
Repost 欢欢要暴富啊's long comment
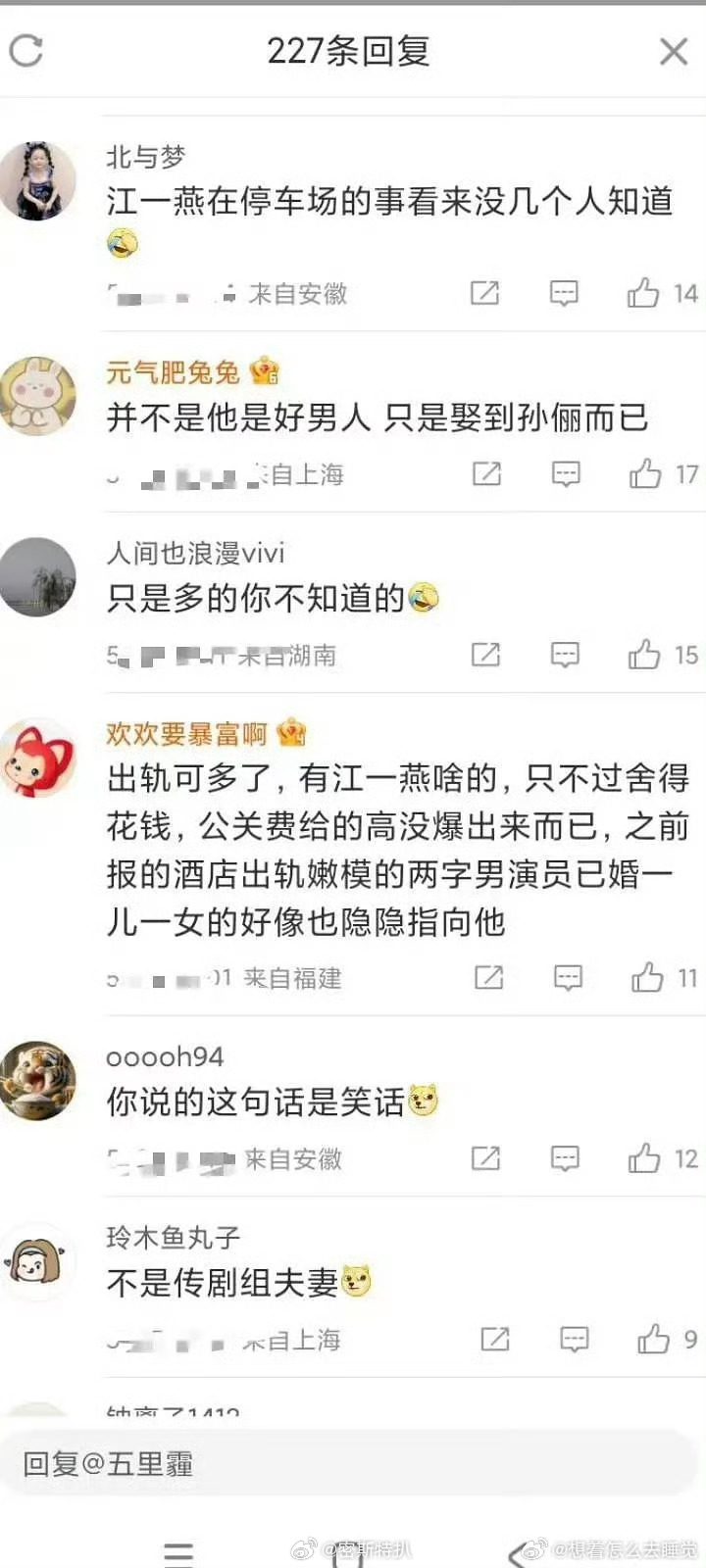point(489,977)
